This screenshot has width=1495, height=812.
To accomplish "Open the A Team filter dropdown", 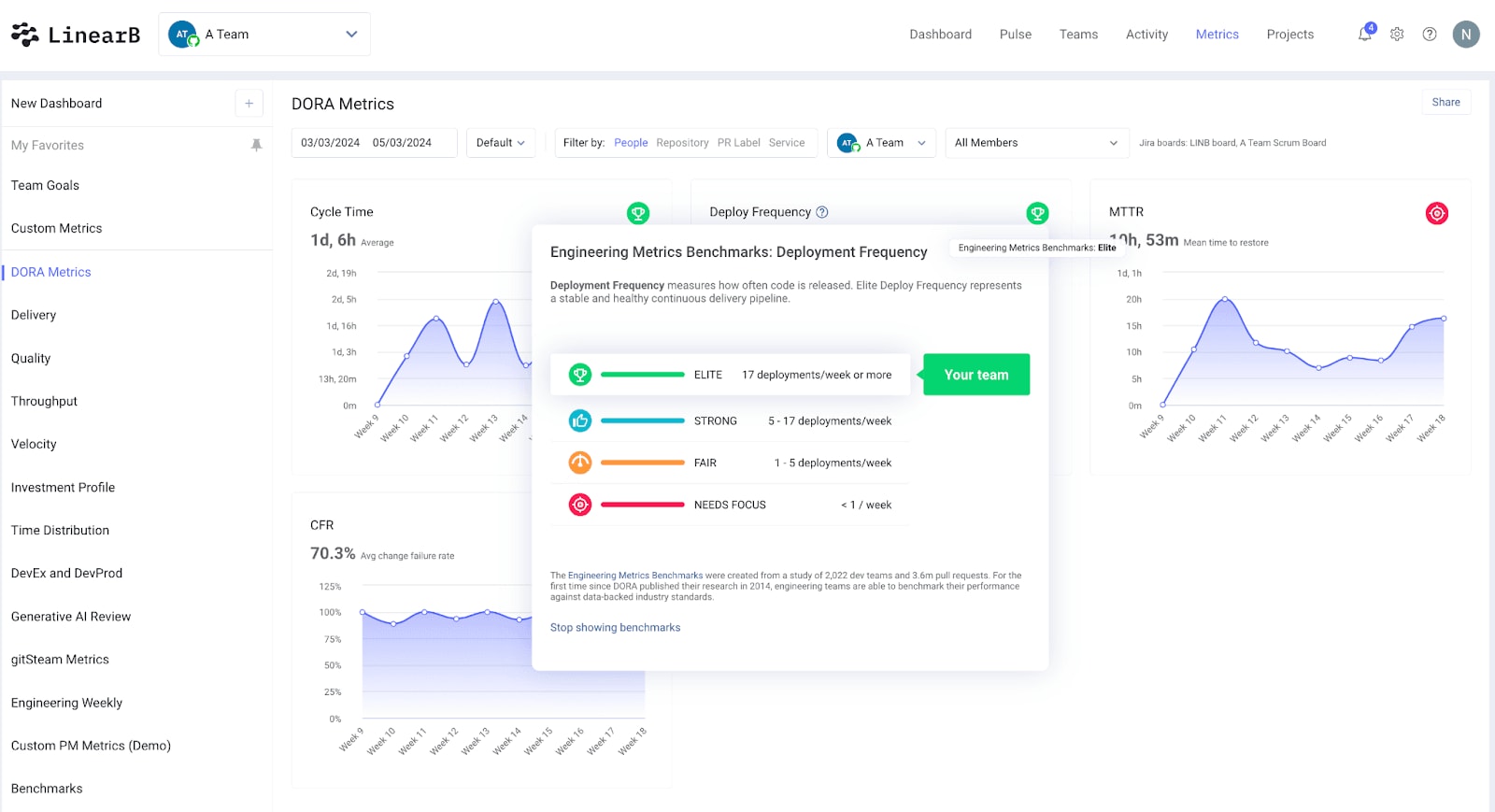I will point(881,143).
